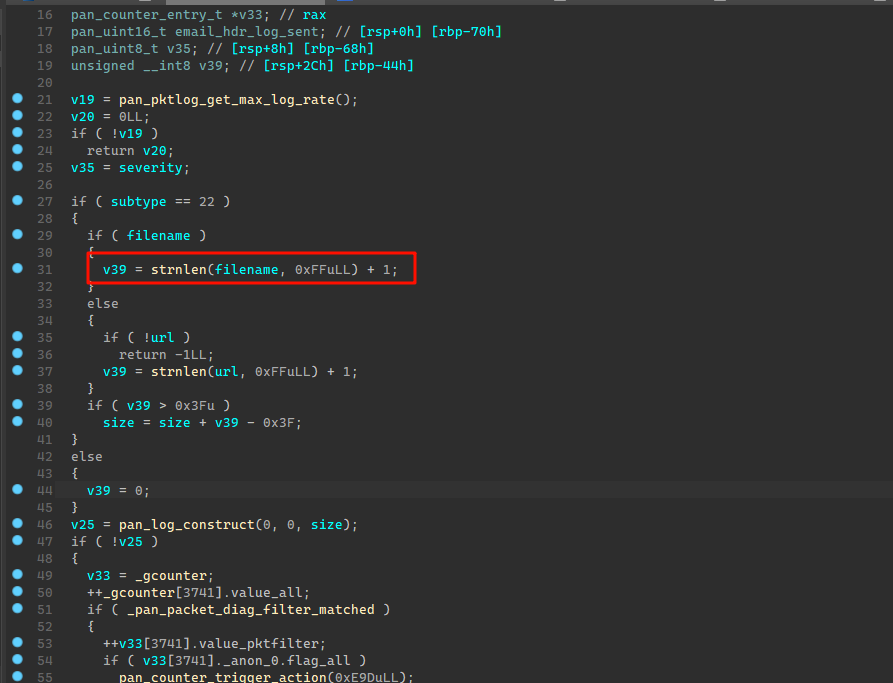Click v39 on line 44

pos(99,491)
